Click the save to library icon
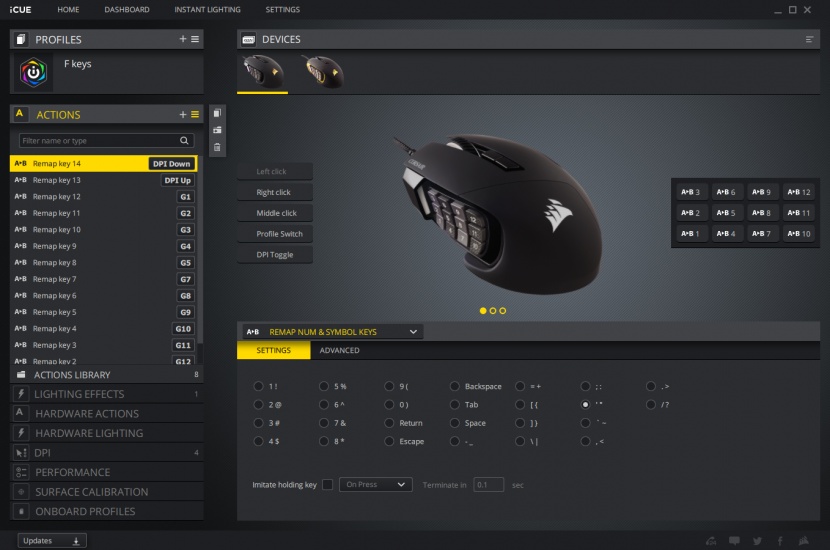The height and width of the screenshot is (550, 830). tap(217, 130)
